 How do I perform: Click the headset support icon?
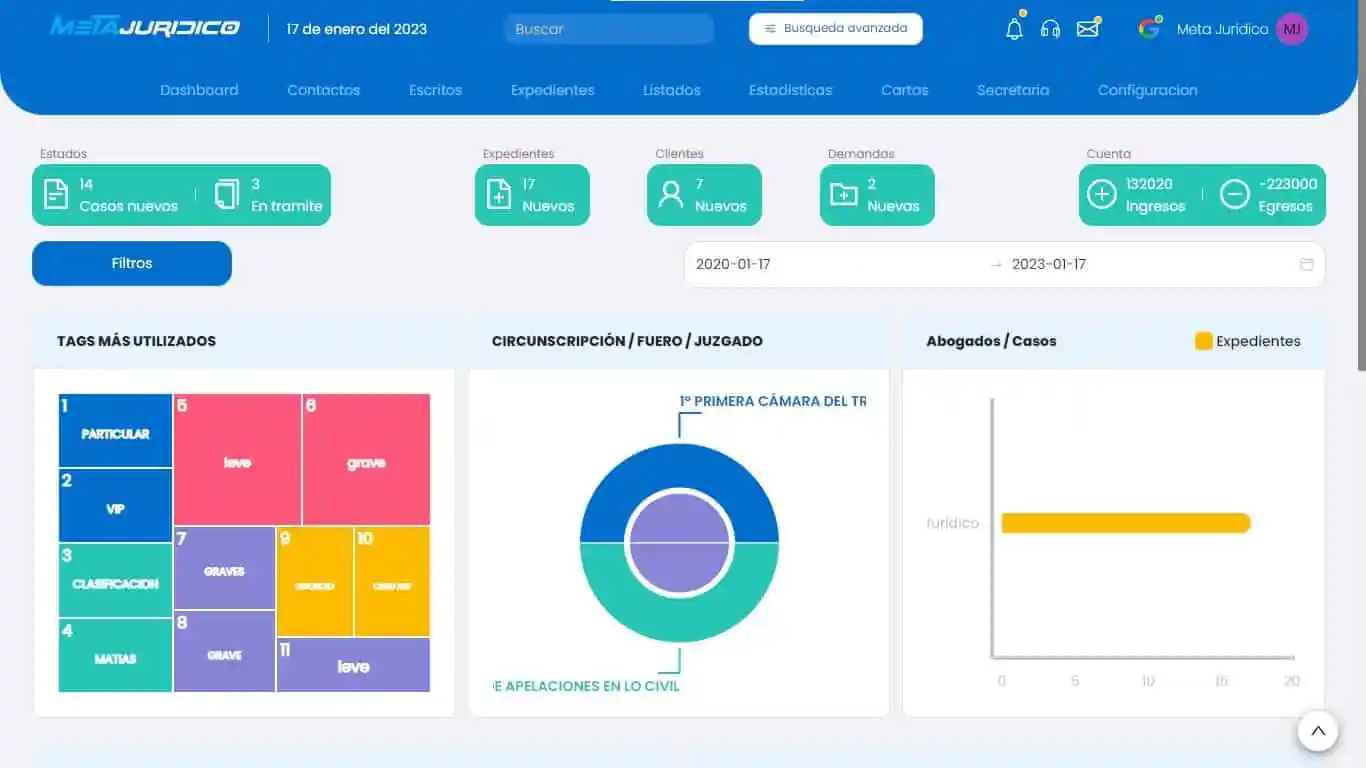point(1050,29)
